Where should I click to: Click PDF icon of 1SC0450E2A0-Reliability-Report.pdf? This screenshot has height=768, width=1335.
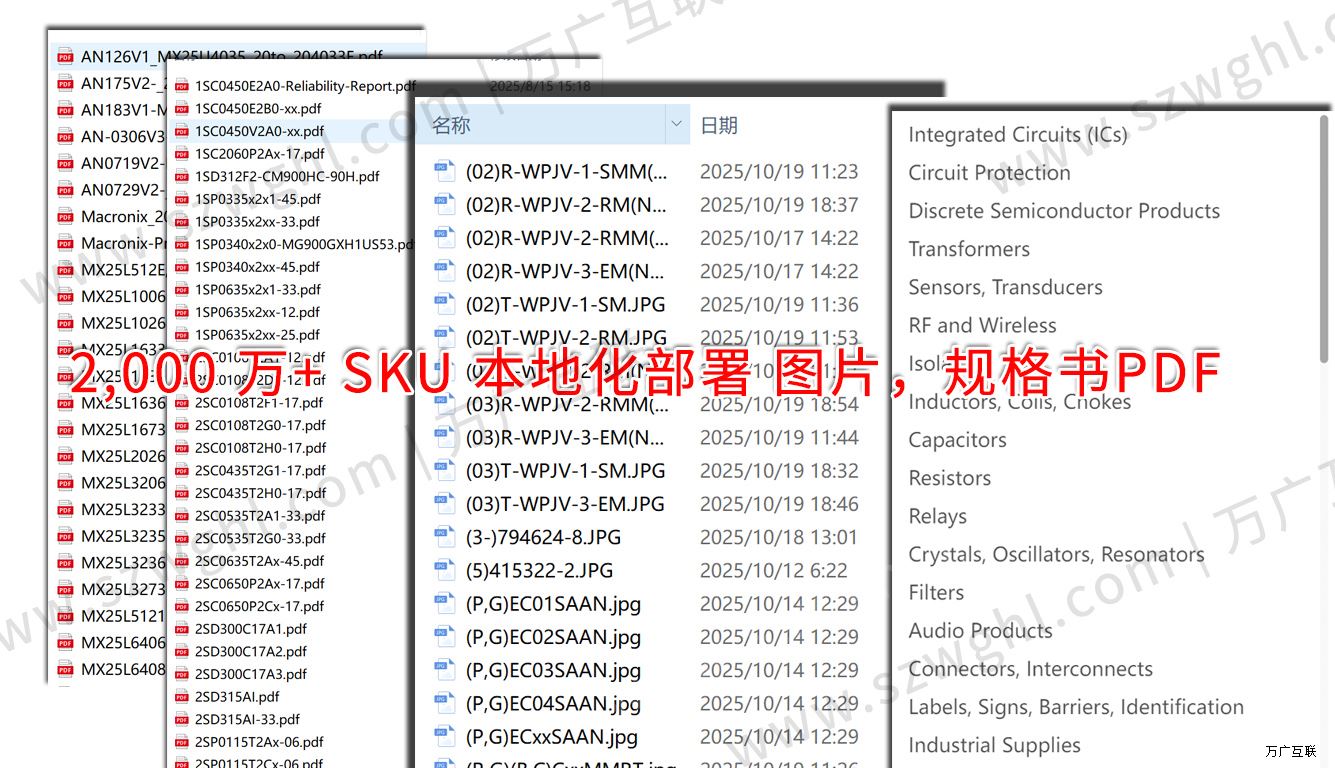[x=182, y=86]
